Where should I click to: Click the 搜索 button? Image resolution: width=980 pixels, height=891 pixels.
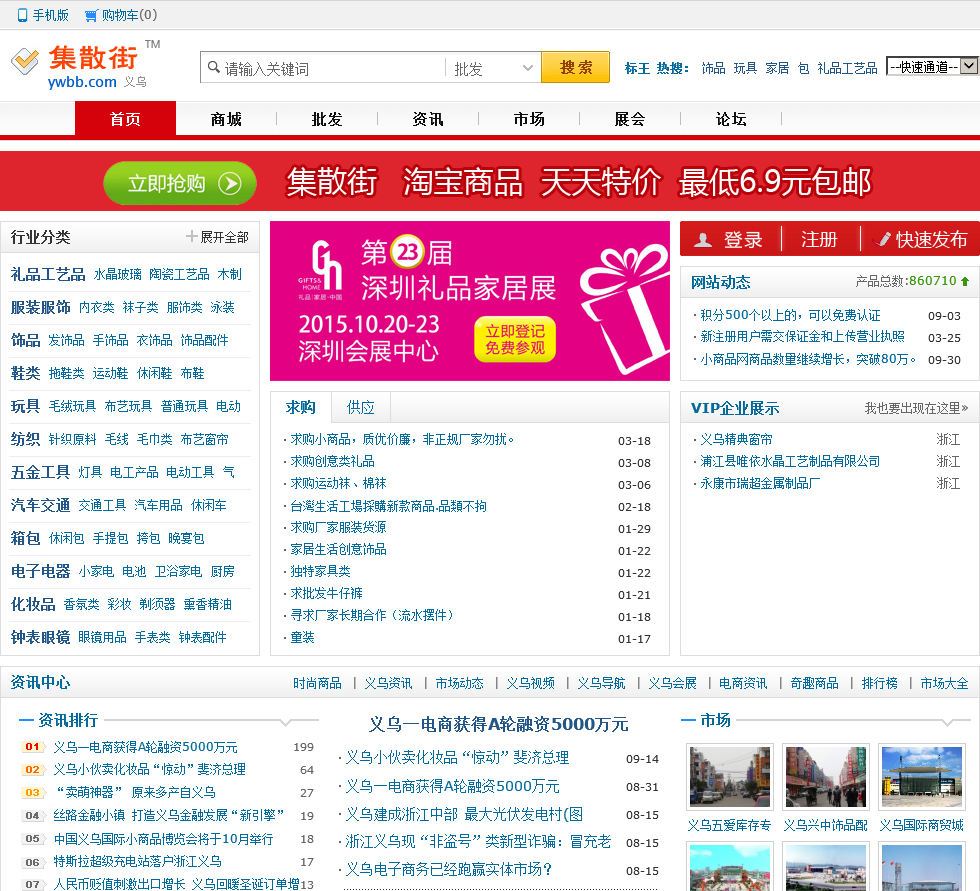pyautogui.click(x=575, y=67)
